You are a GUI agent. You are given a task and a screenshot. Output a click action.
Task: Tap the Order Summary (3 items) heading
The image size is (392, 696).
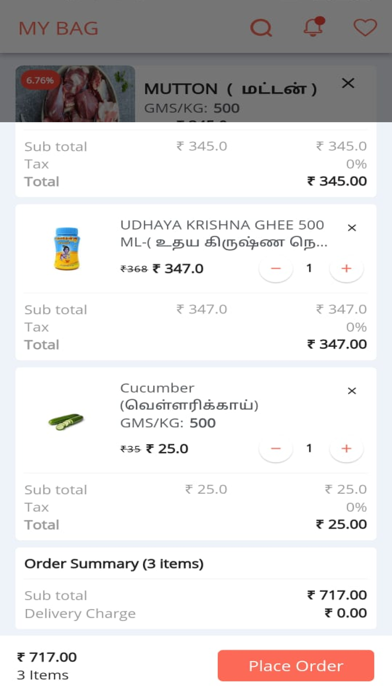pos(114,564)
